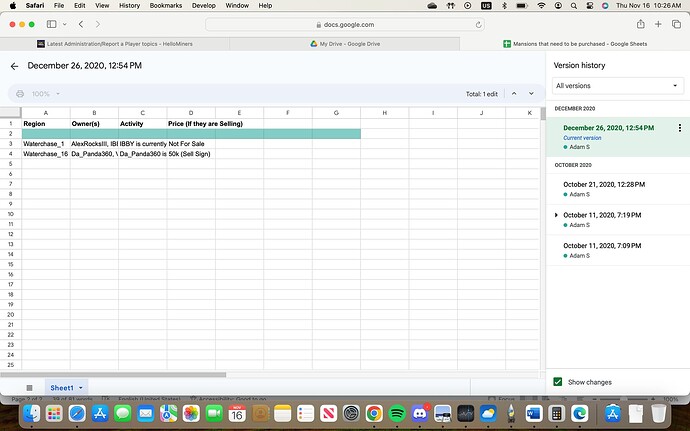
Task: Toggle the Safari sidebar button
Action: [x=51, y=24]
